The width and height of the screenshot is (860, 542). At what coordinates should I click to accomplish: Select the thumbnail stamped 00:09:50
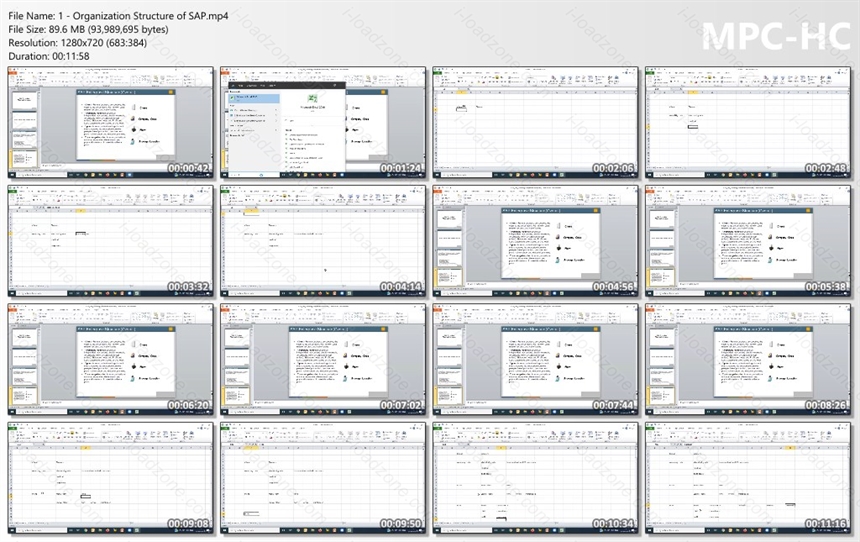[x=323, y=478]
